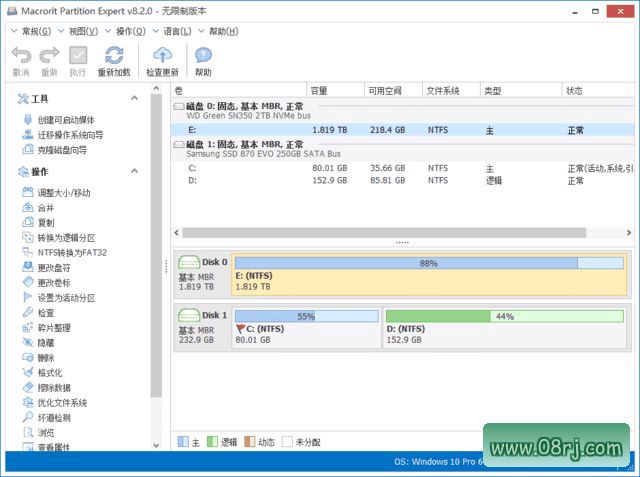640x477 pixels.
Task: Click the dotted horizontal pane splitter handle
Action: 402,243
